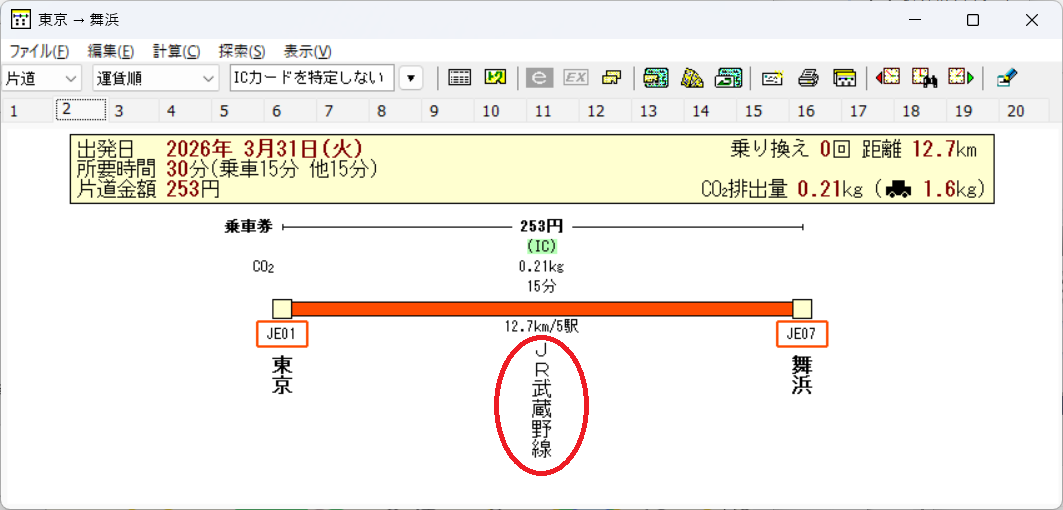This screenshot has height=510, width=1063.
Task: Click the 12.7km/5駅 distance label
Action: coord(542,327)
